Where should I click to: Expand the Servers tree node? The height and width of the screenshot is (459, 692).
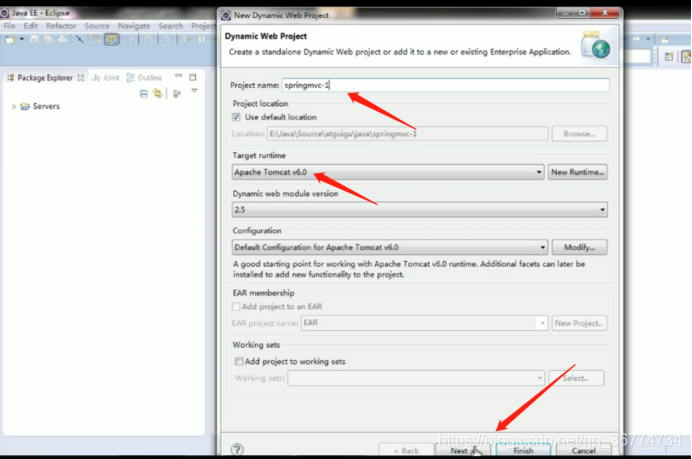(14, 106)
